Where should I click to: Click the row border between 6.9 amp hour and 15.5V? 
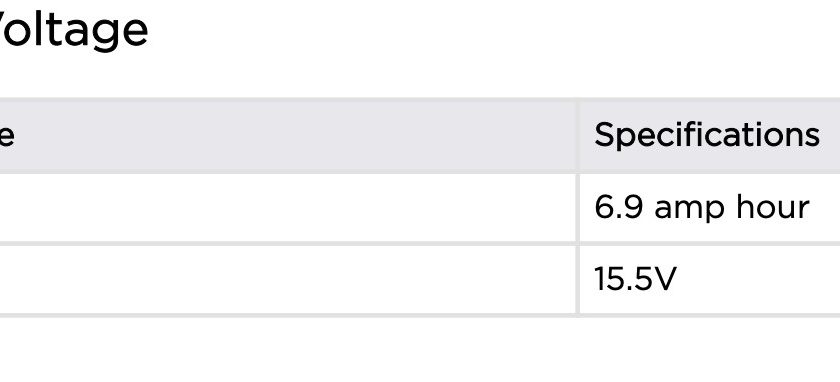[x=420, y=244]
